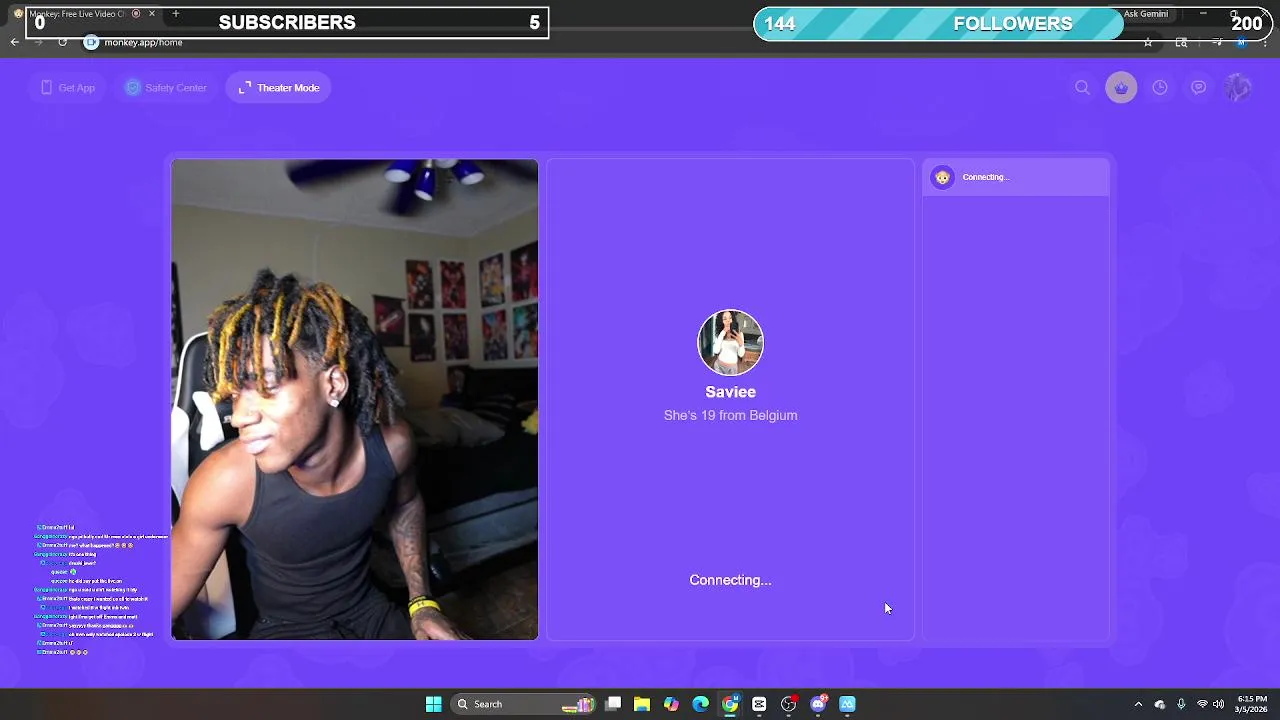Open Chrome profile avatar
The width and height of the screenshot is (1280, 720).
[x=1241, y=42]
